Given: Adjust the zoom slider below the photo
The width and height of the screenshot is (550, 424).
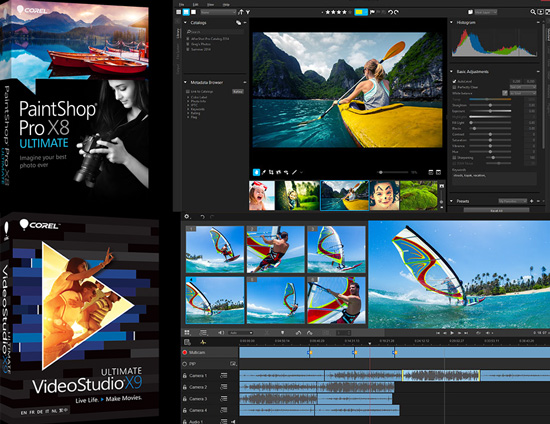Looking at the screenshot, I should (393, 172).
